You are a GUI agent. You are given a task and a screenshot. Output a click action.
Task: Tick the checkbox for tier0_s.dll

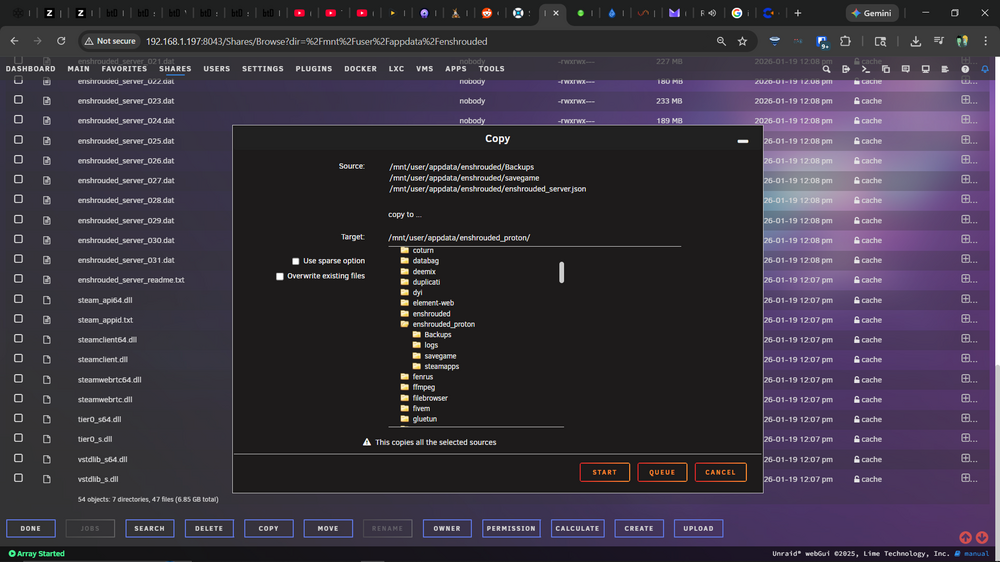coord(18,438)
